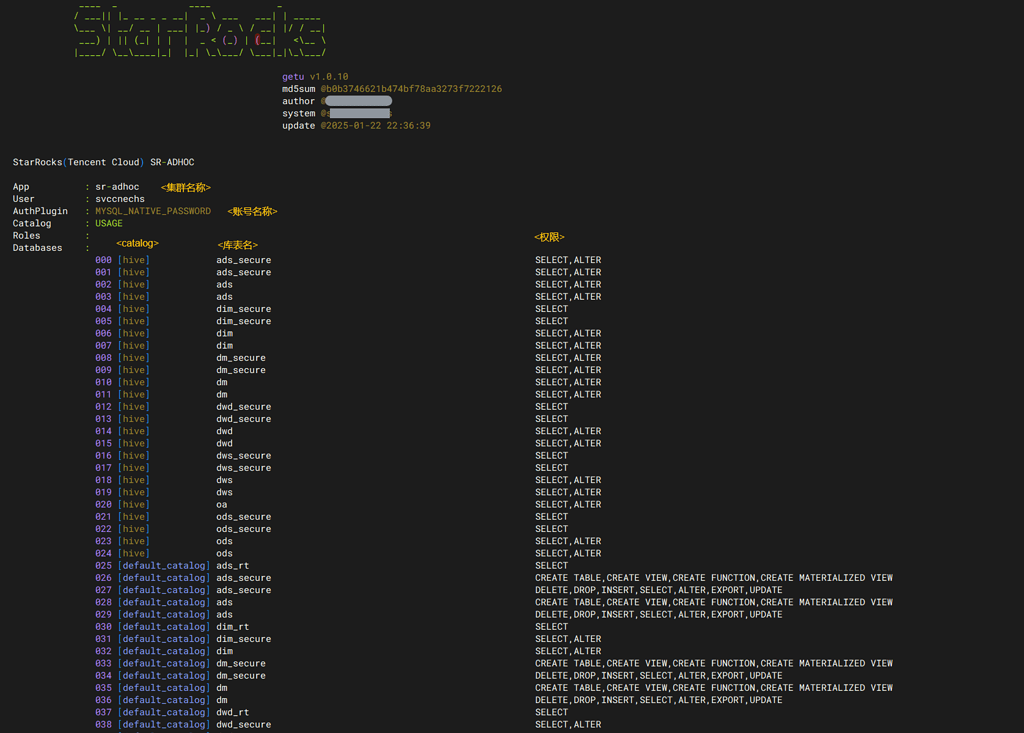Click the sr-adhoc App value
This screenshot has height=733, width=1024.
117,187
